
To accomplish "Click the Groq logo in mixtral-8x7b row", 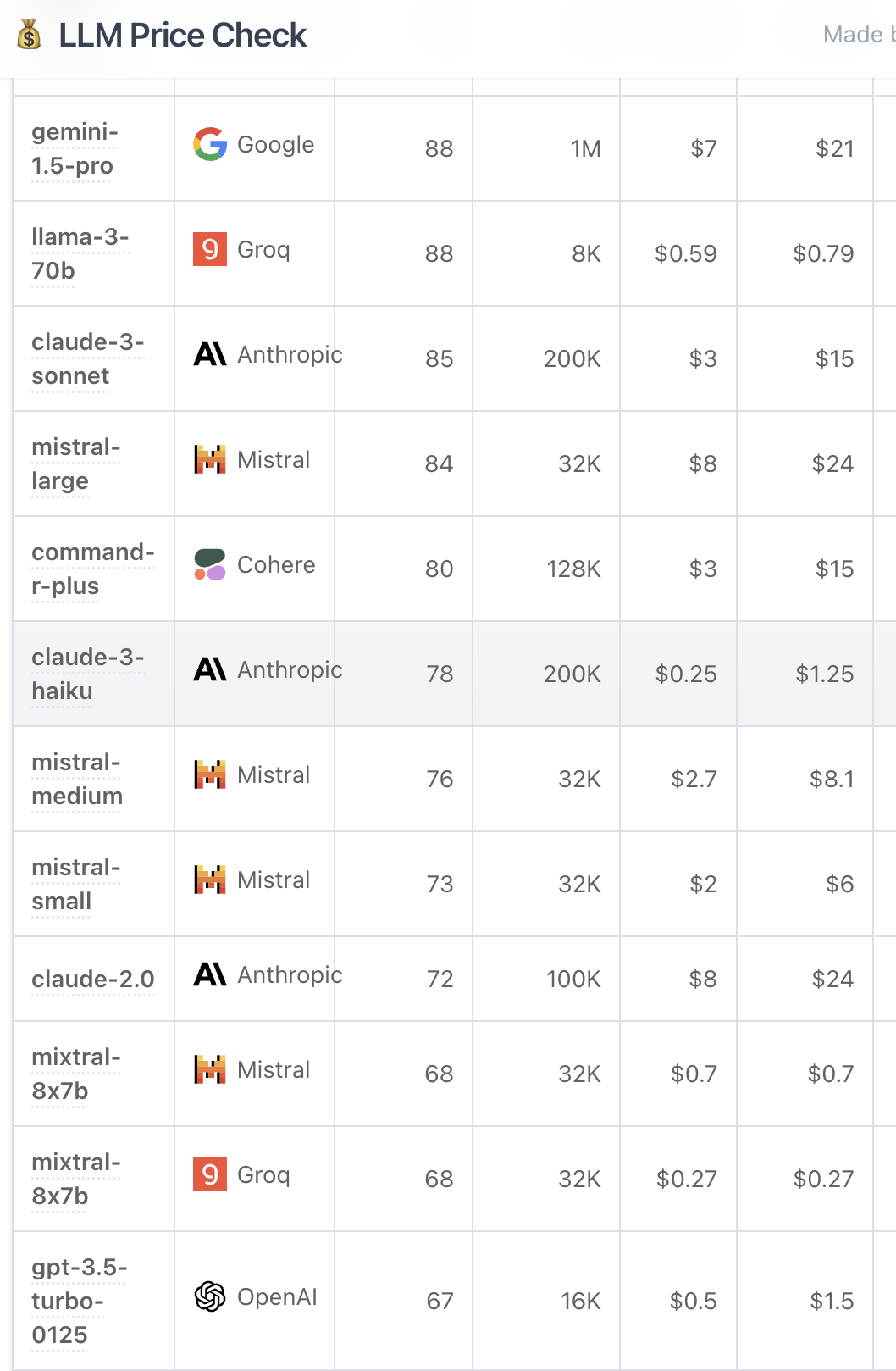I will (210, 1174).
